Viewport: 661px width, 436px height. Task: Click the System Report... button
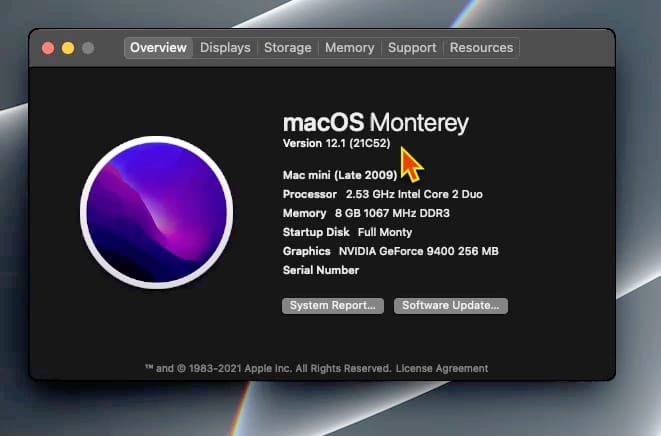(333, 306)
